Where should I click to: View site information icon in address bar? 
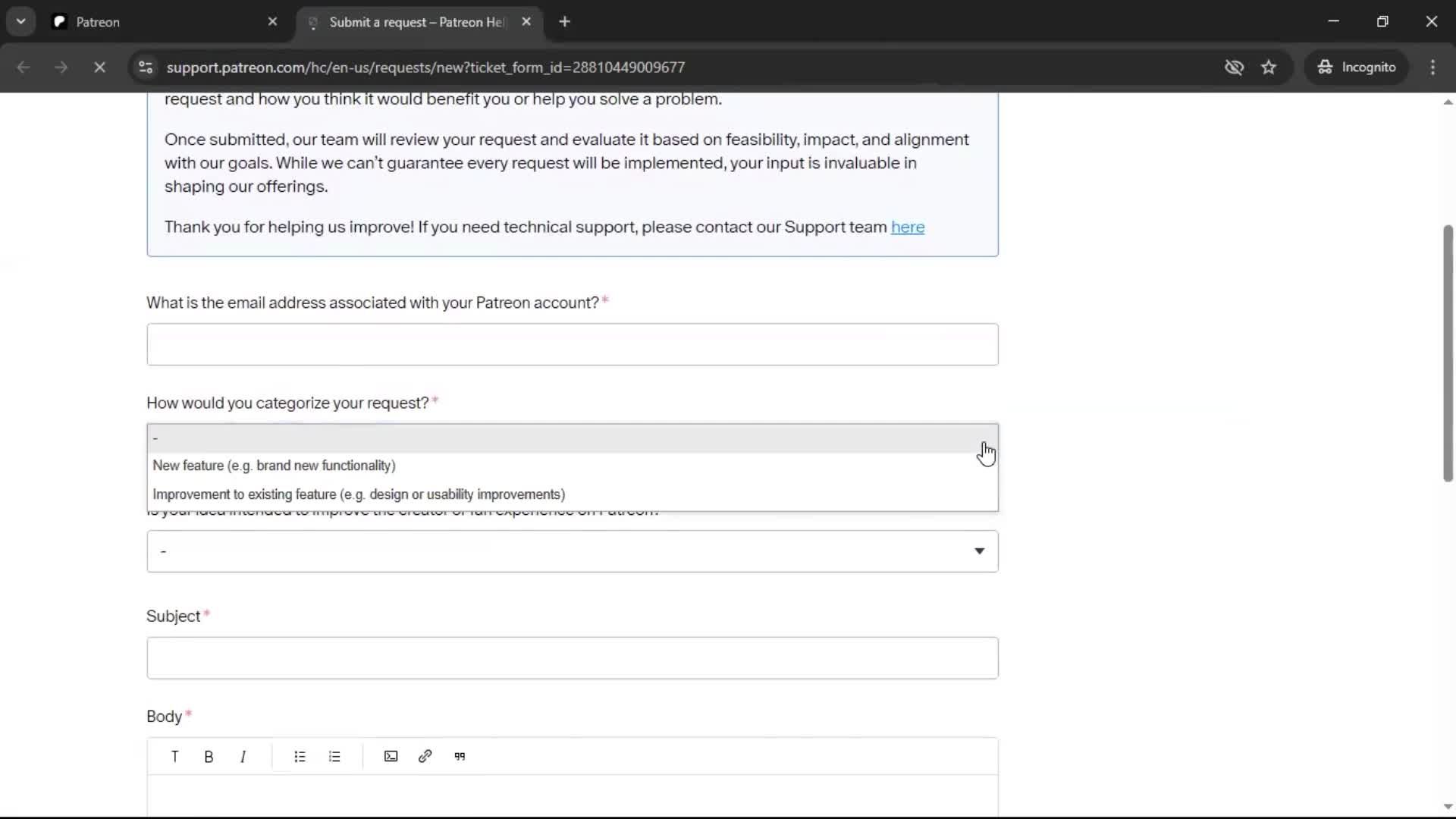click(x=146, y=67)
